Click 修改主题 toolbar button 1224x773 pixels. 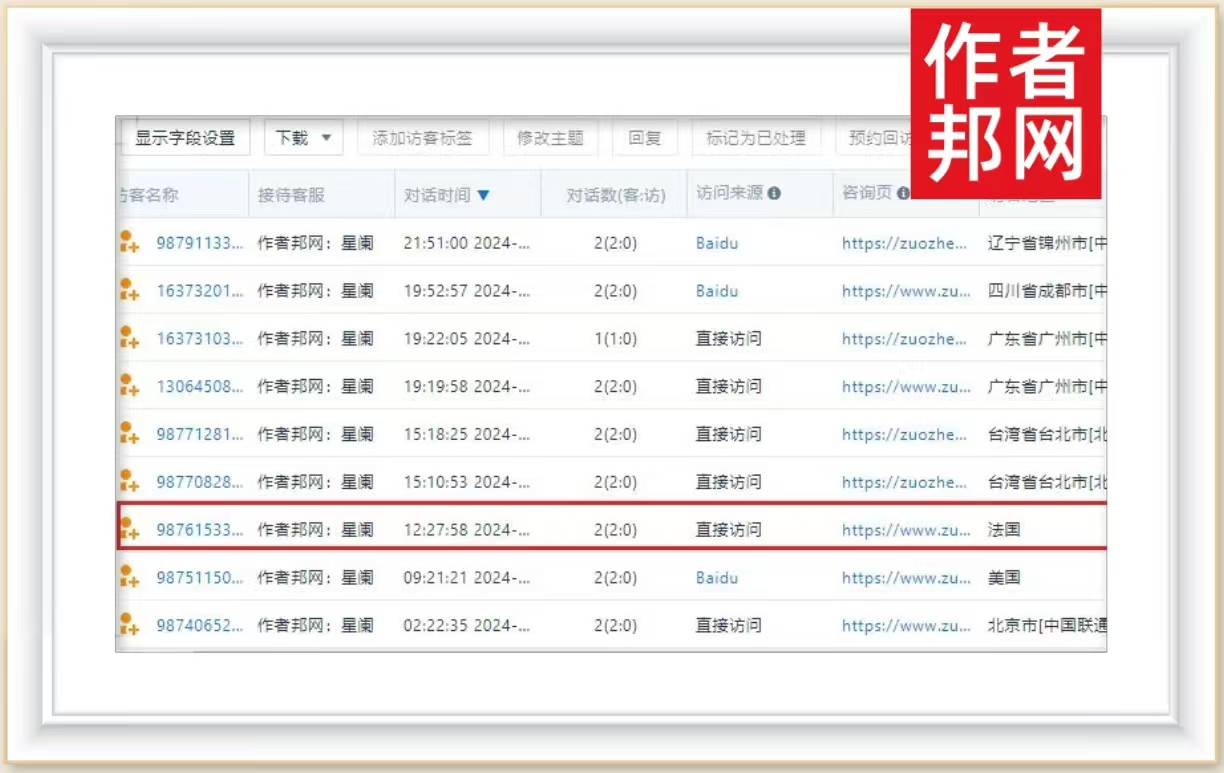550,138
